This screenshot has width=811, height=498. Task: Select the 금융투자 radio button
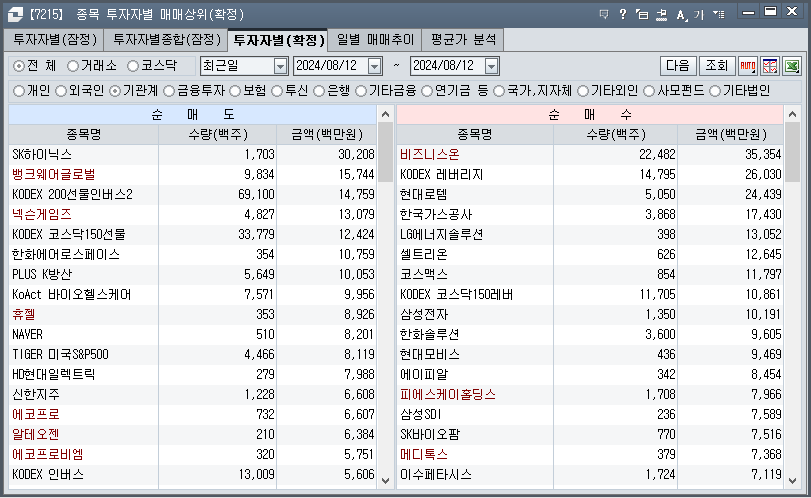(169, 91)
